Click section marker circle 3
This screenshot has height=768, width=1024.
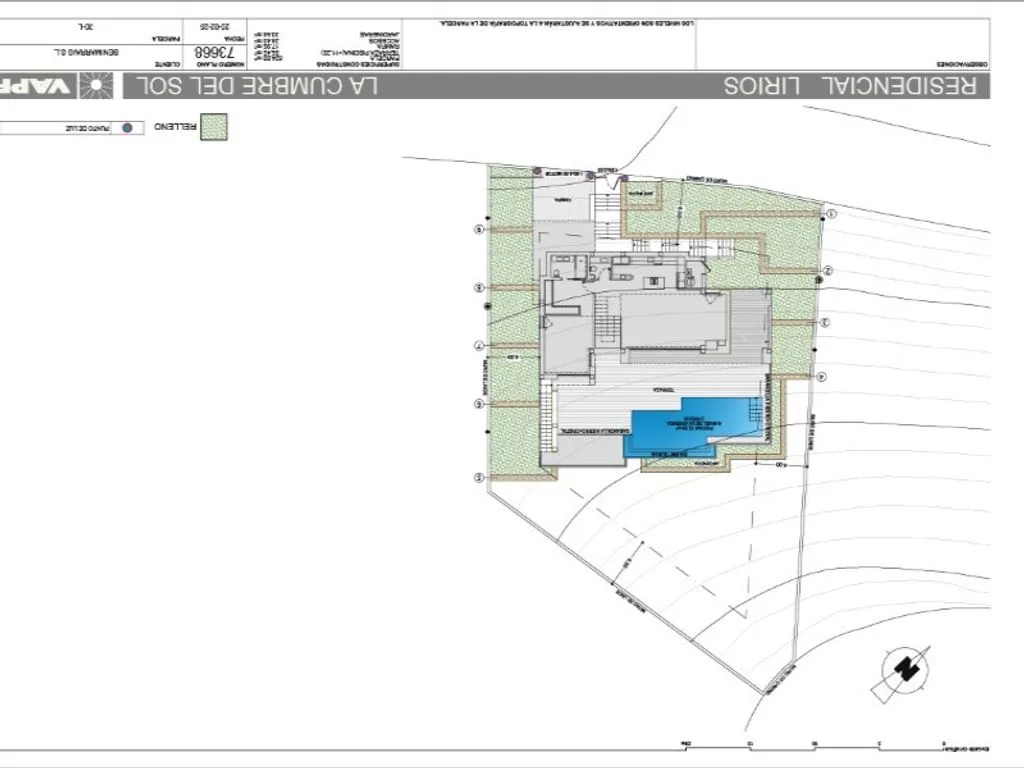tap(825, 322)
